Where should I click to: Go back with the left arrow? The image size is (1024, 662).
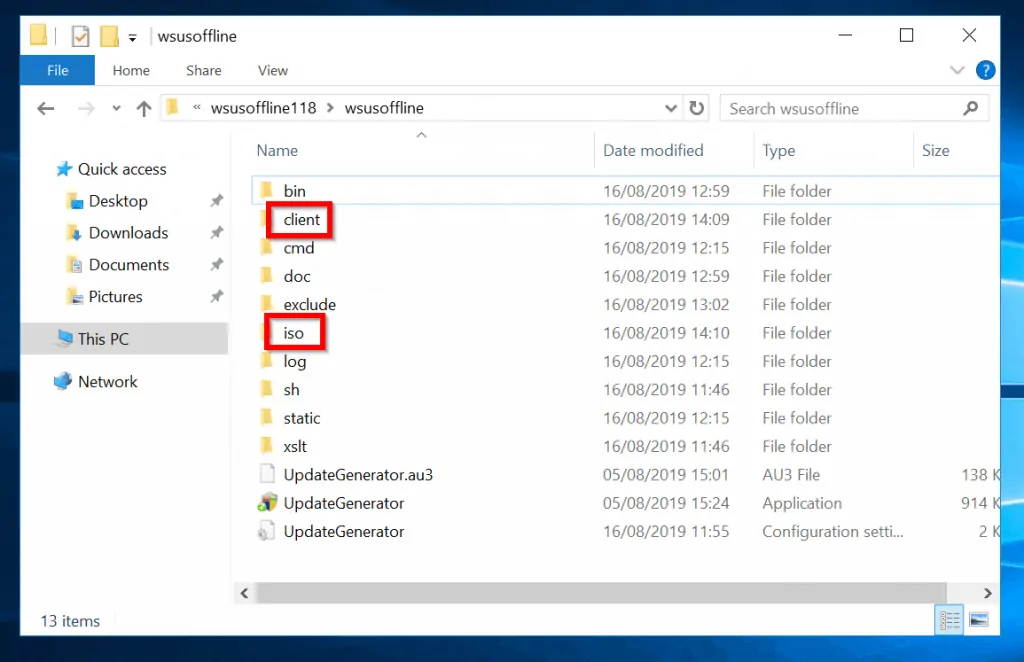click(x=45, y=108)
